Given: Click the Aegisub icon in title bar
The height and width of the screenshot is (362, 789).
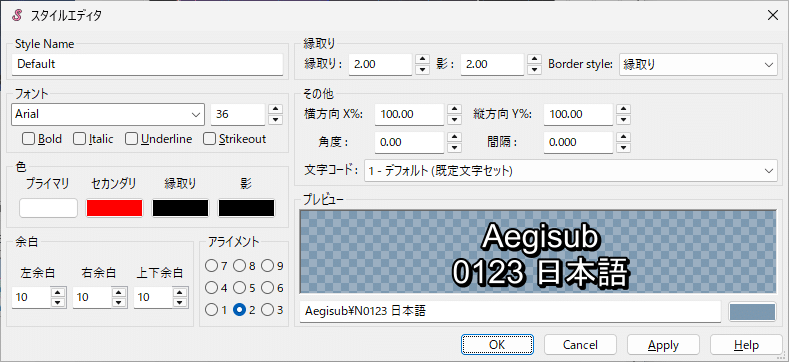Looking at the screenshot, I should pos(17,15).
